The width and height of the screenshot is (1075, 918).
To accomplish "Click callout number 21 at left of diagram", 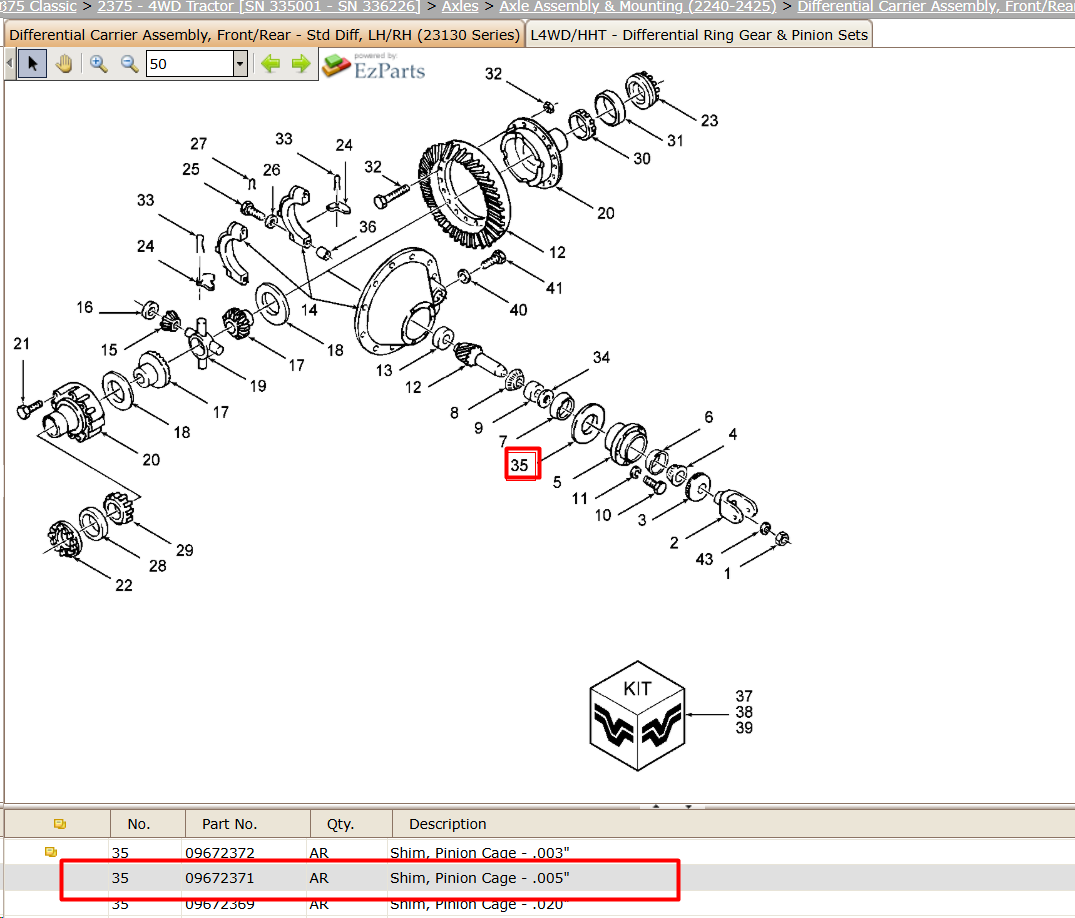I will click(21, 343).
